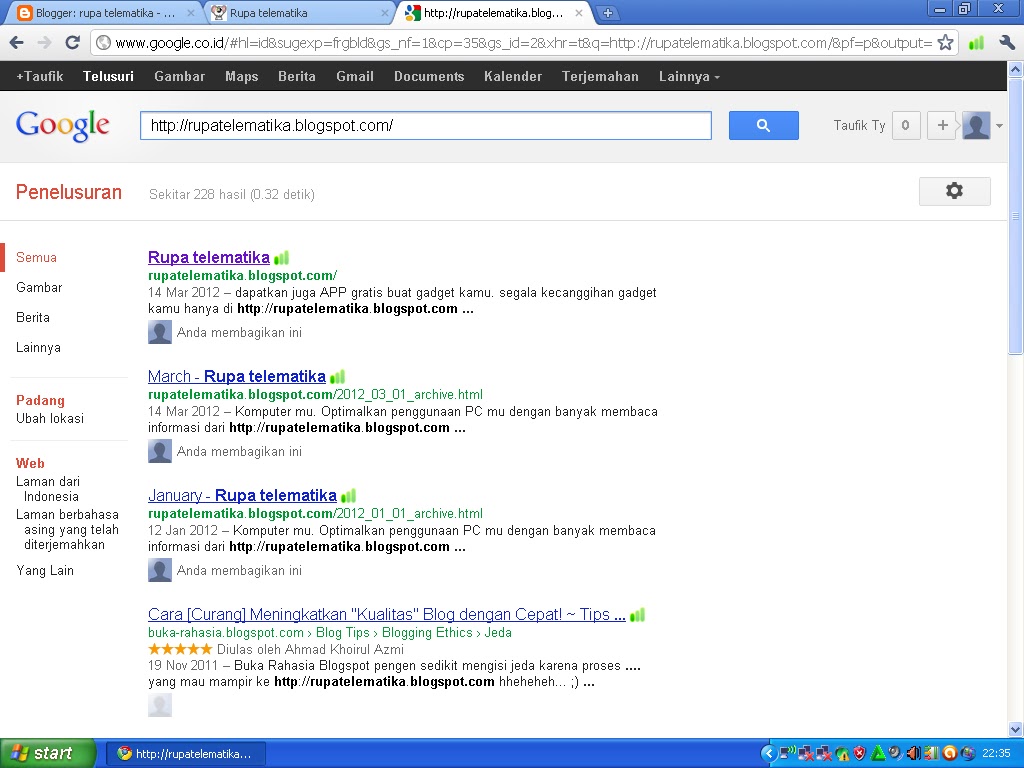Open Kalender in the top bar
This screenshot has width=1024, height=768.
tap(513, 76)
